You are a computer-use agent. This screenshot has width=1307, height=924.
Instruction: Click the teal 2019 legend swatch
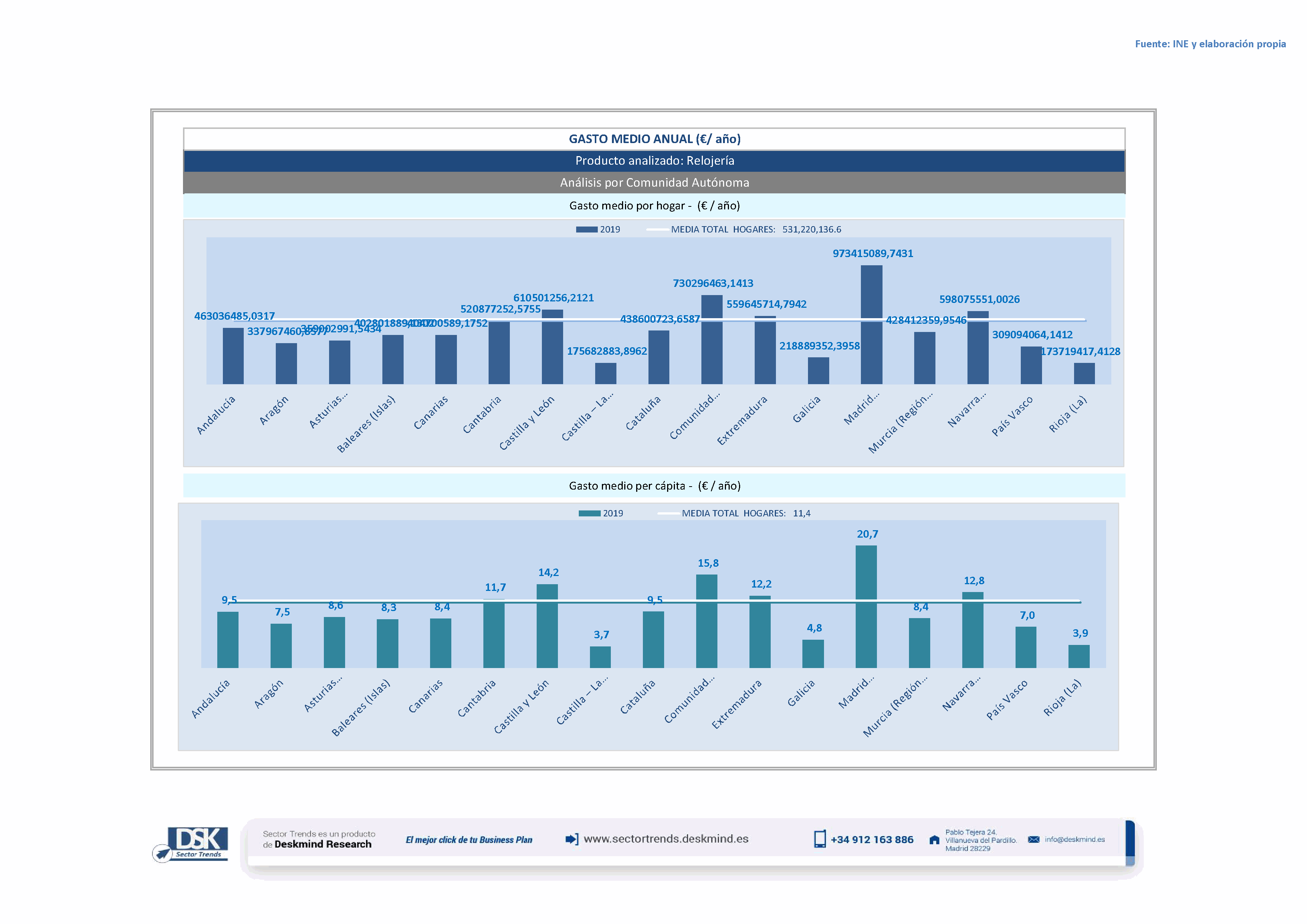[x=589, y=513]
